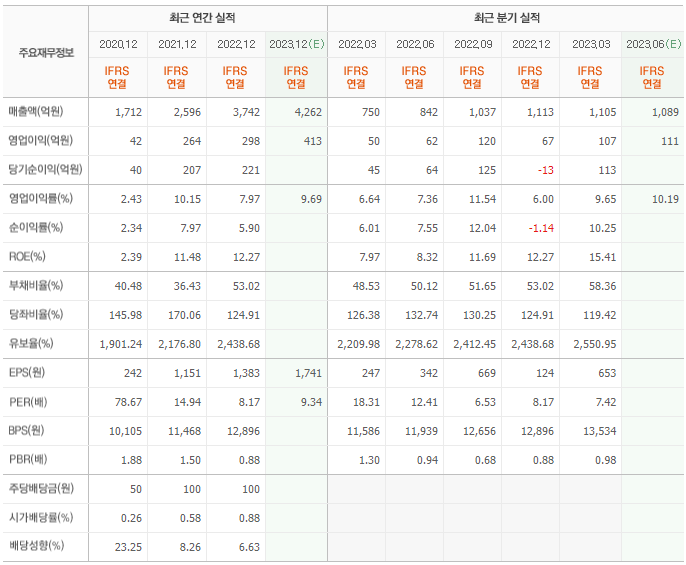Select the '영업이익(억원)' row label
Viewport: 686px width, 565px height.
pos(40,140)
